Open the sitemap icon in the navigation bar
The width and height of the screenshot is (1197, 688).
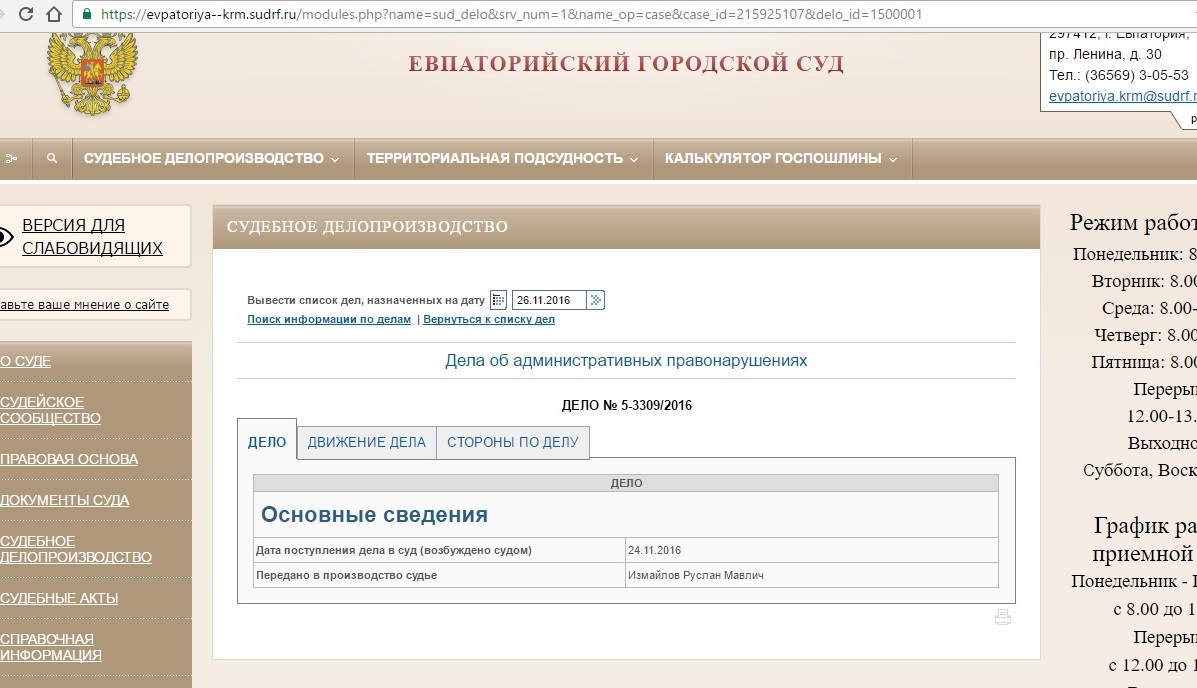pos(11,158)
